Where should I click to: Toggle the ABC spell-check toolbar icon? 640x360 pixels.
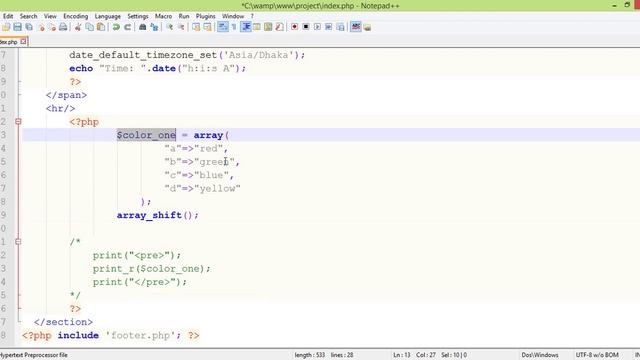coord(356,27)
